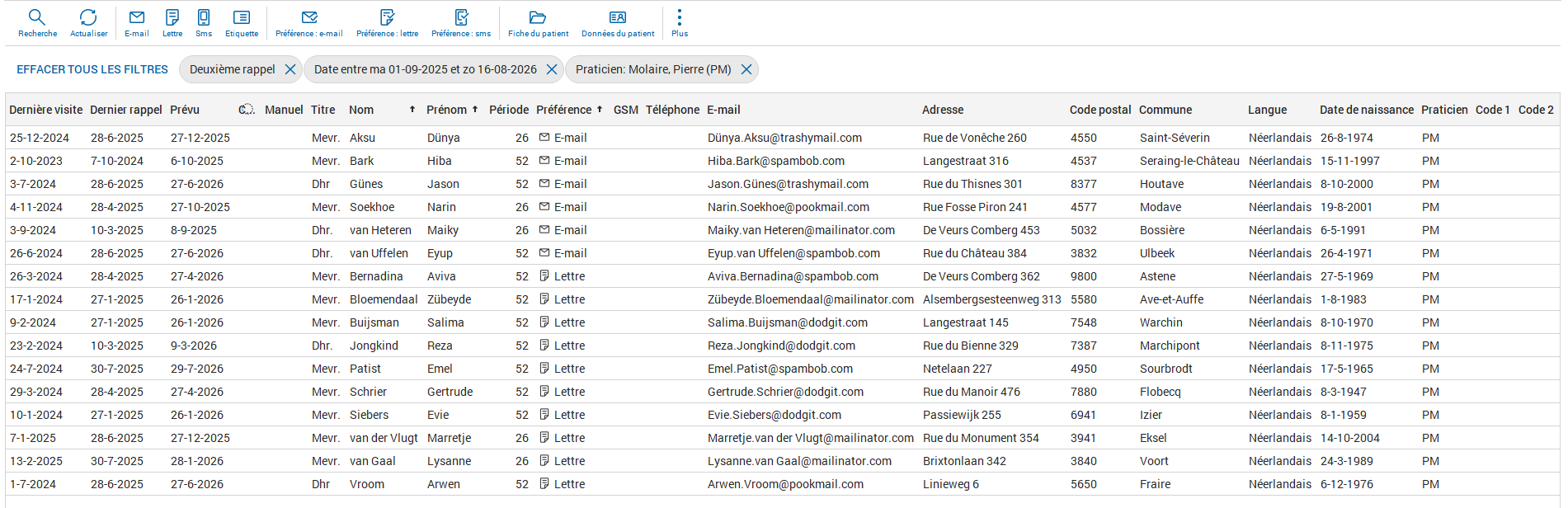The width and height of the screenshot is (1568, 508).
Task: Select email Hiba.Bark@spambob.com
Action: [x=776, y=161]
